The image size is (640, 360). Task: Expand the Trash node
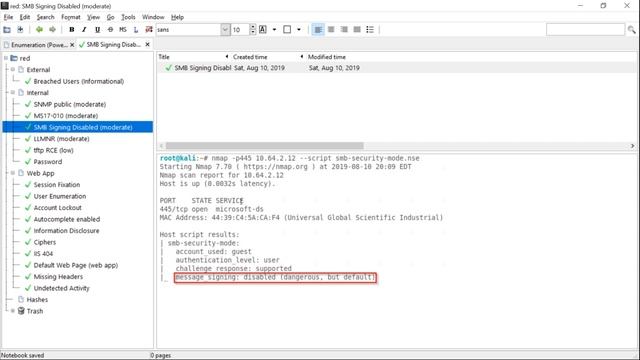(13, 311)
